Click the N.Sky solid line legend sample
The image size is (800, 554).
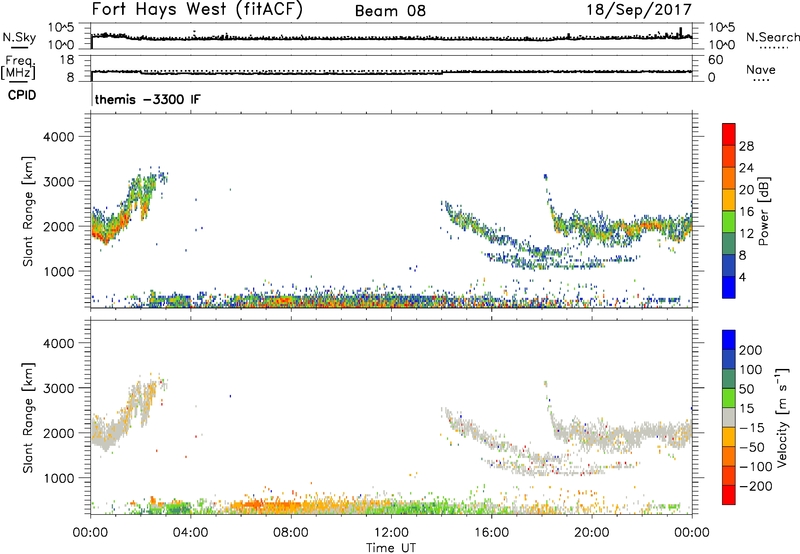[x=19, y=48]
